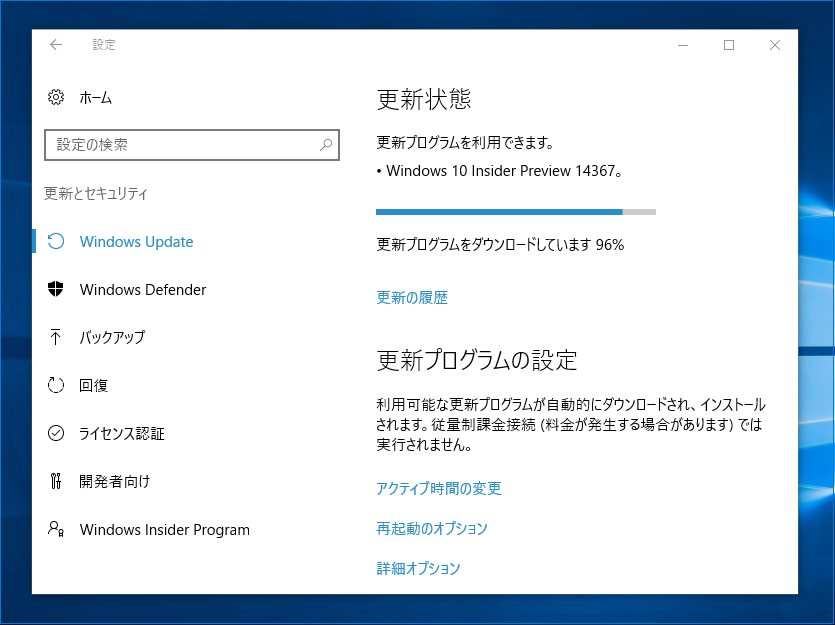The height and width of the screenshot is (625, 835).
Task: Click the 更新とセキュリティ category label
Action: 95,193
